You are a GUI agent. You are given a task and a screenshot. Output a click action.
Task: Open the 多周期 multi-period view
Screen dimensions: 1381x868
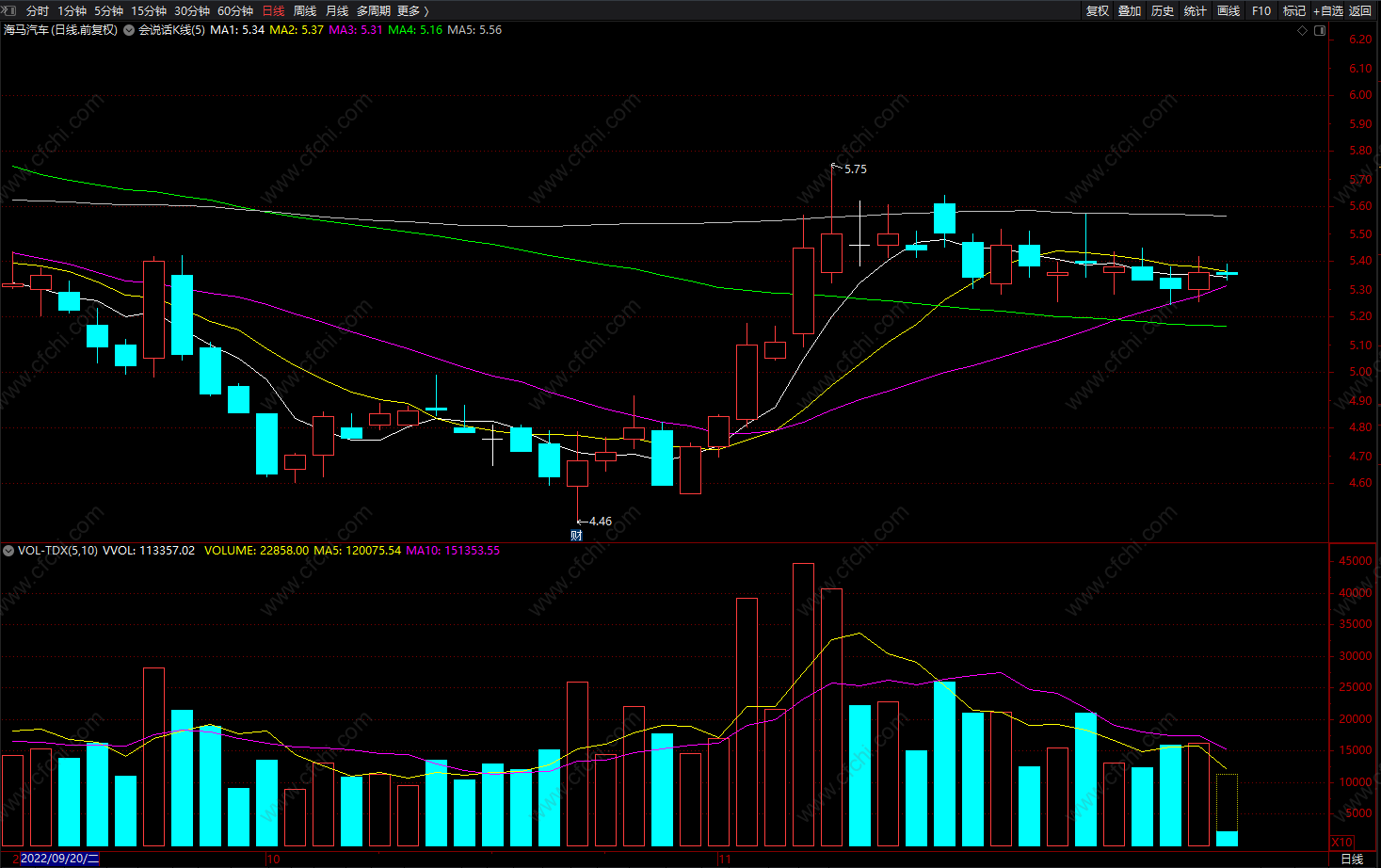[x=373, y=11]
